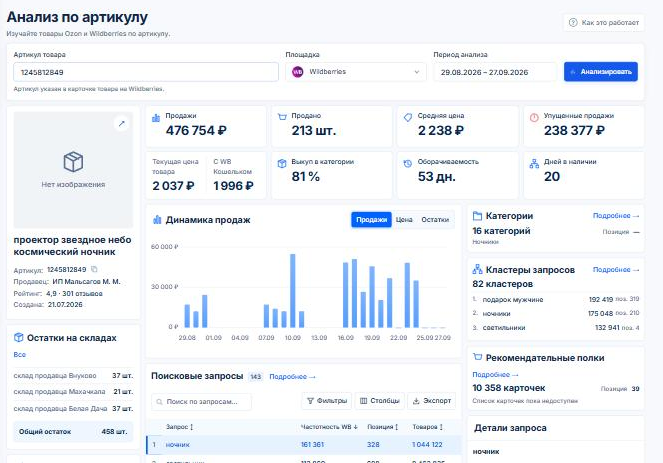Click the Продажи bar chart icon

tap(156, 118)
